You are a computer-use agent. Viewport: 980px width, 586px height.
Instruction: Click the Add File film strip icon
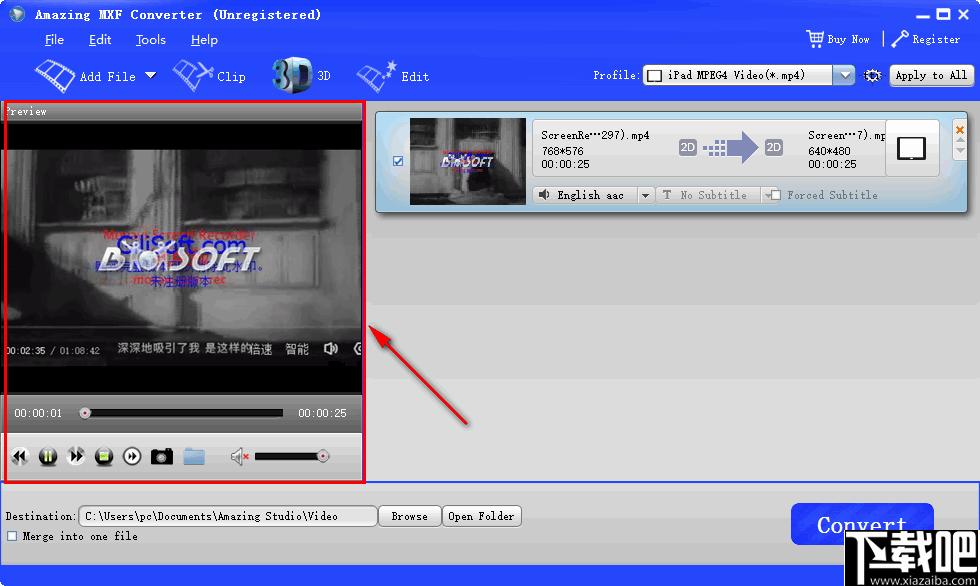pyautogui.click(x=55, y=76)
